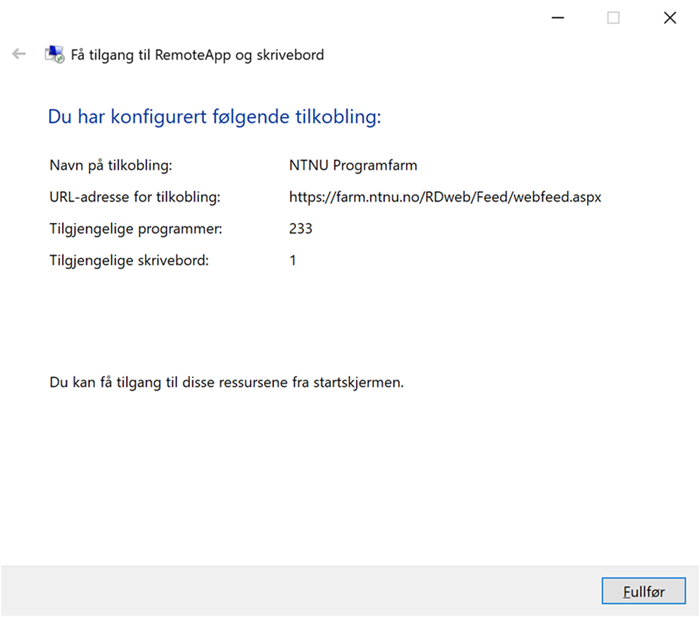
Task: Click the value 233 for available programs
Action: pos(300,229)
